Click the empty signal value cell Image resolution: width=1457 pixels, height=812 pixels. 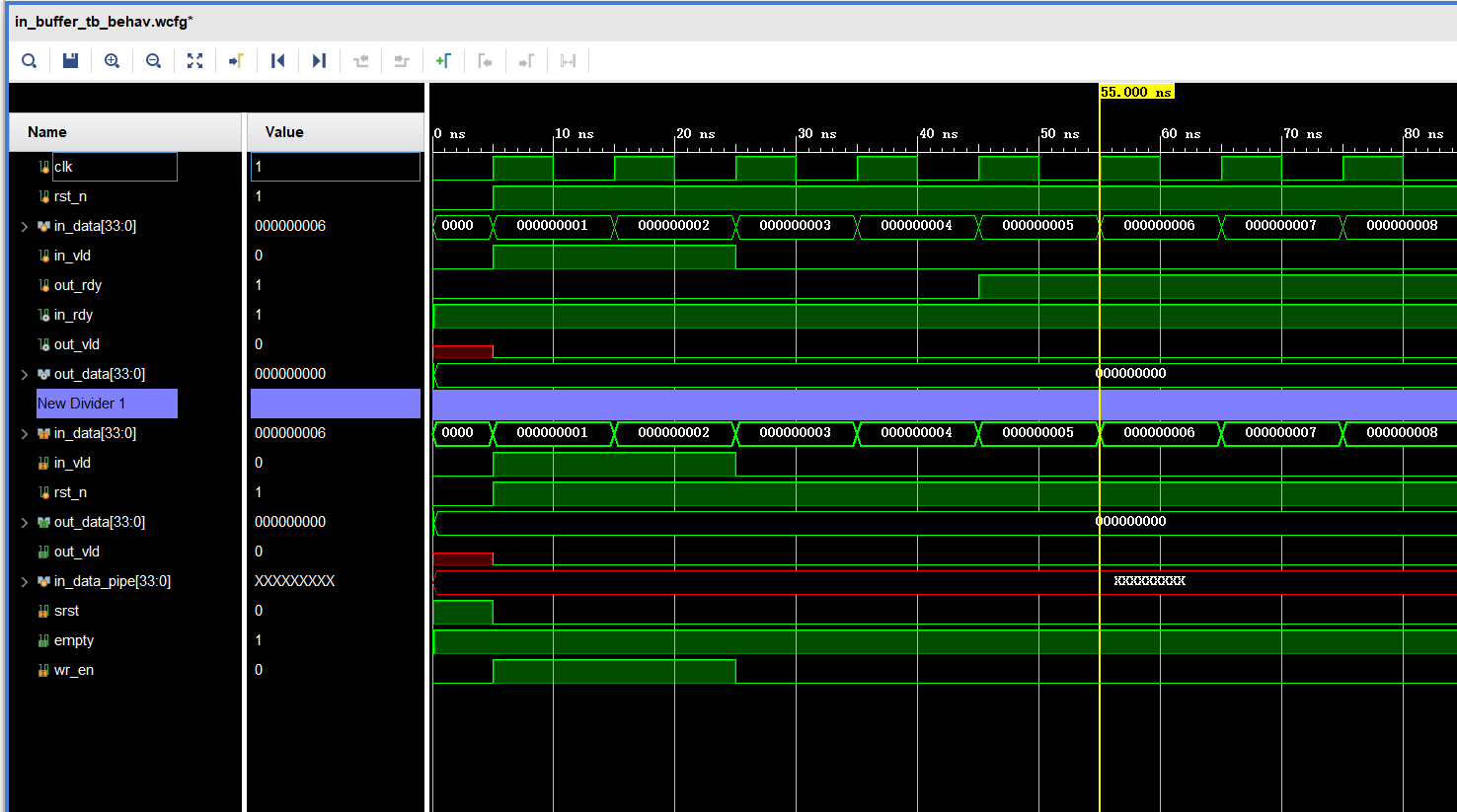click(336, 640)
